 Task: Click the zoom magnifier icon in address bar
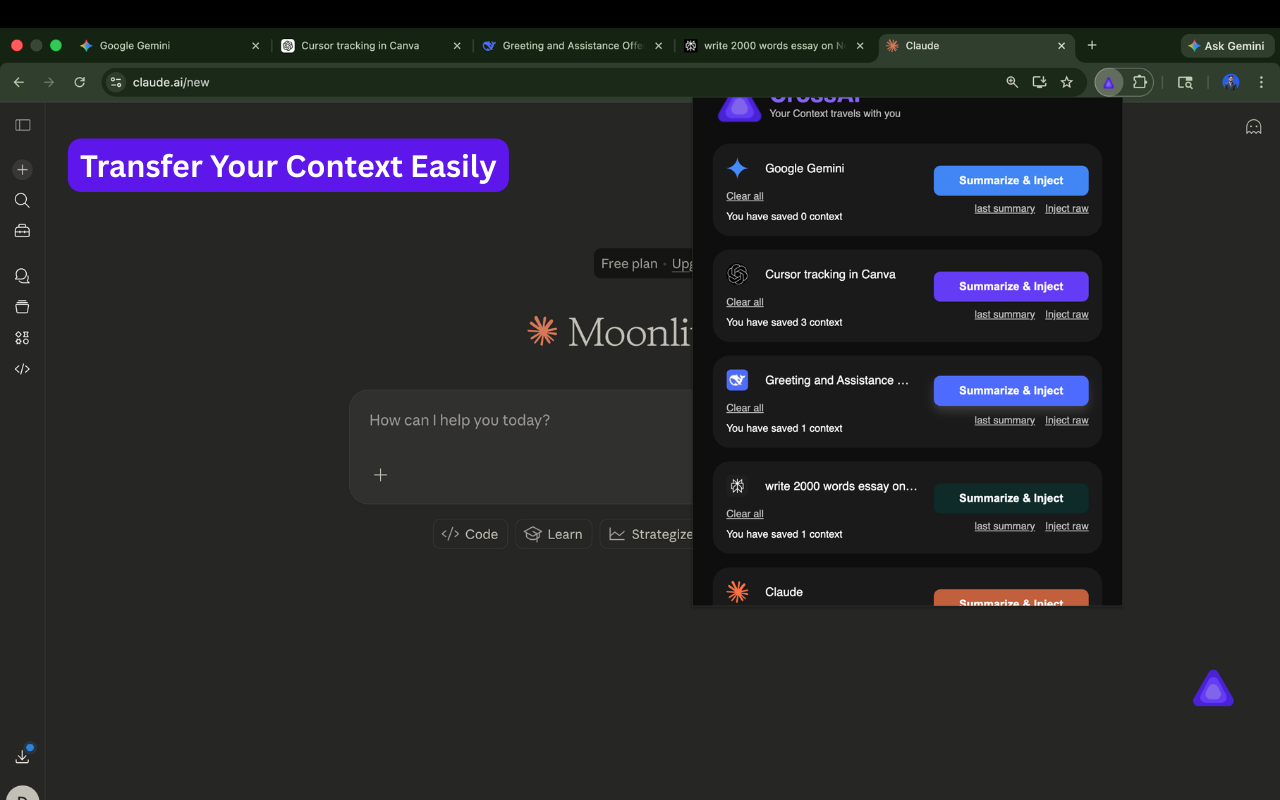pos(1012,83)
